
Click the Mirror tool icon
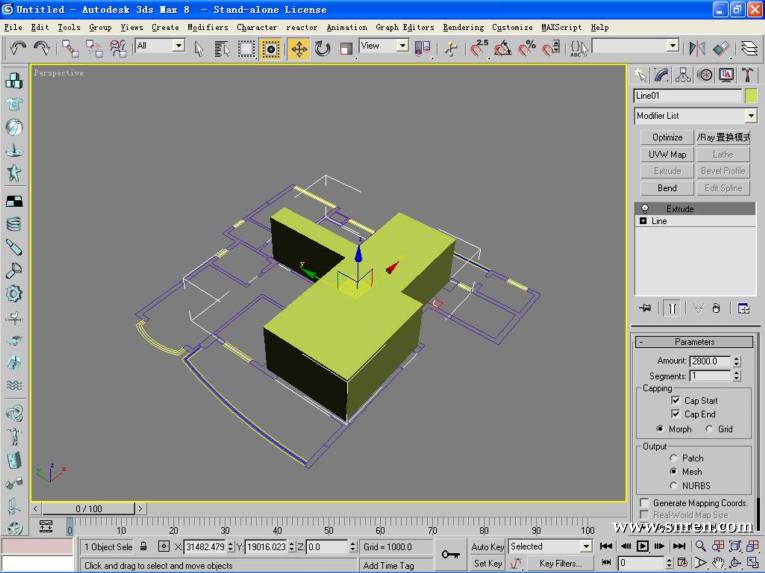click(x=697, y=48)
